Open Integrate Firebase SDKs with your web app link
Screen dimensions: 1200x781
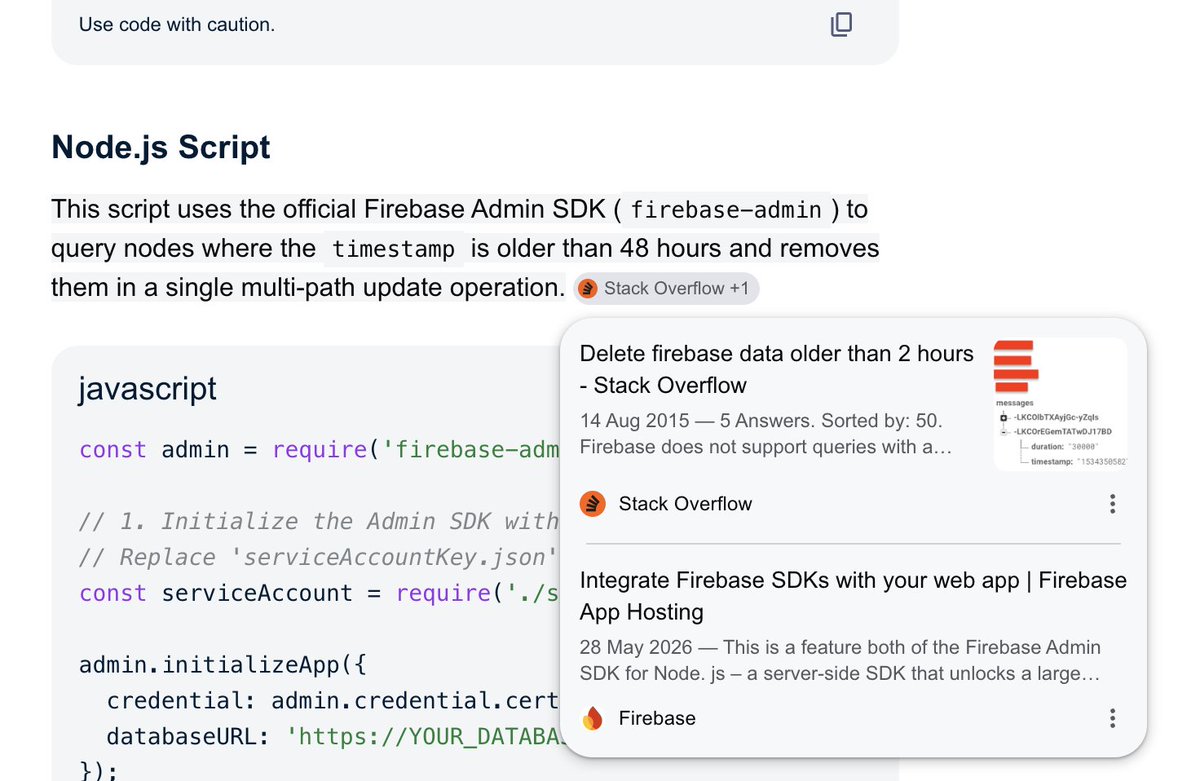coord(853,596)
